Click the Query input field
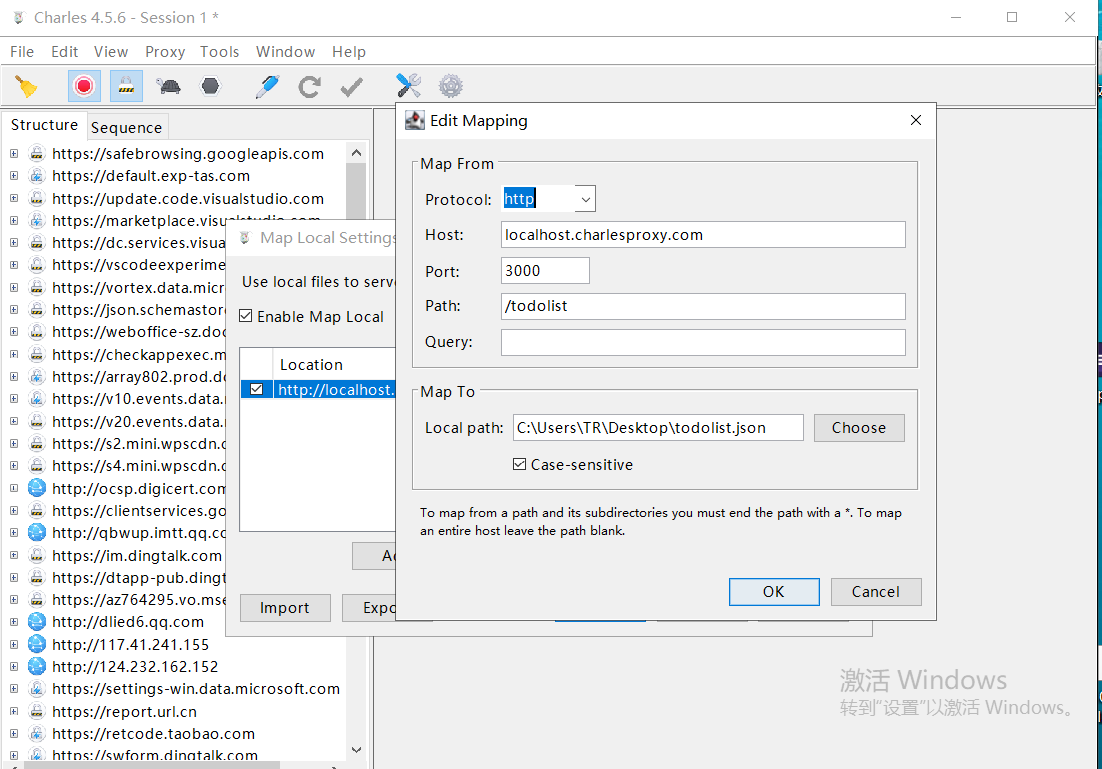This screenshot has height=769, width=1102. pyautogui.click(x=703, y=342)
